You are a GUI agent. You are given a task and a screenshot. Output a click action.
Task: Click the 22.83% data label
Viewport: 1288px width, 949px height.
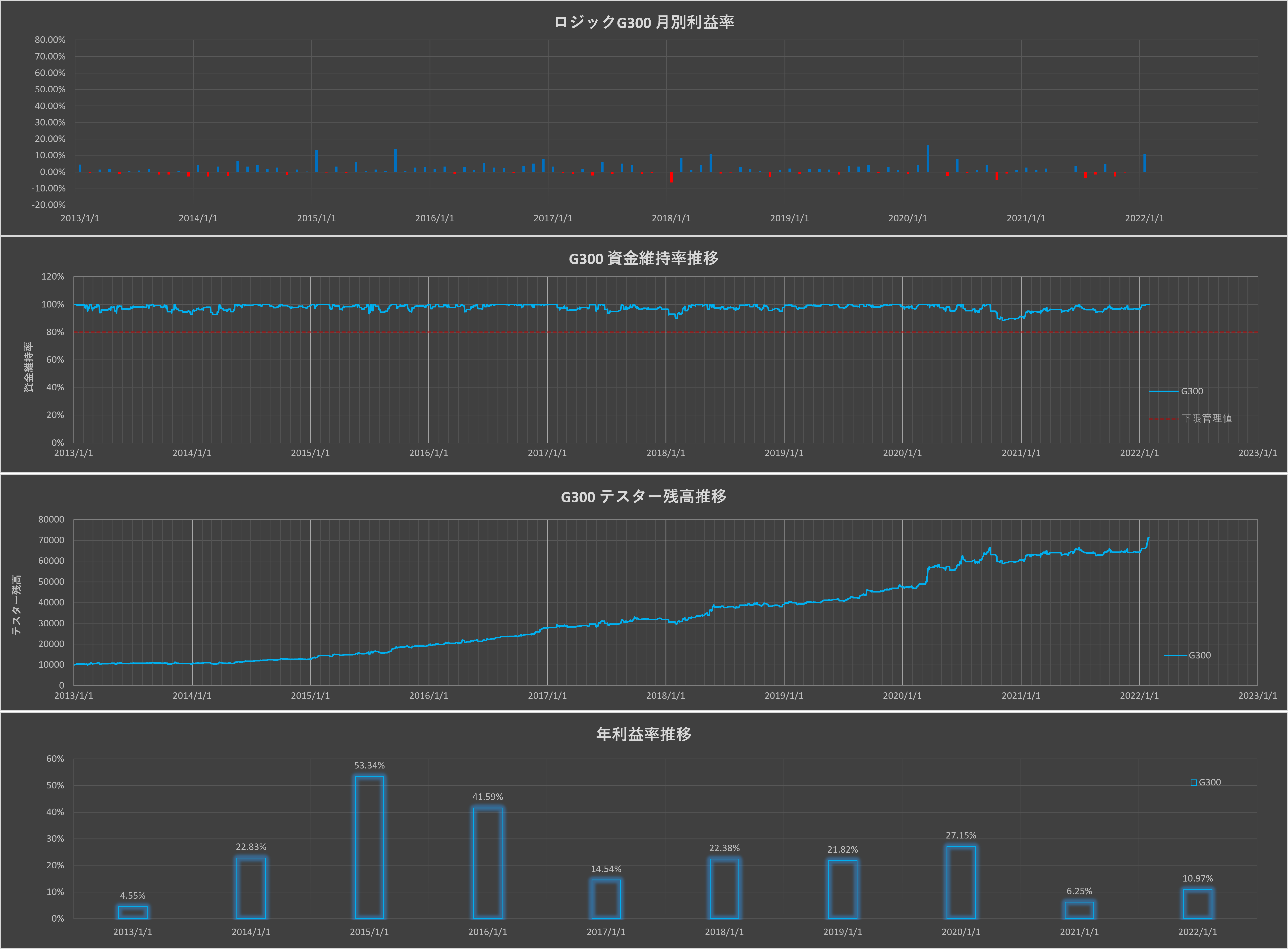coord(251,847)
